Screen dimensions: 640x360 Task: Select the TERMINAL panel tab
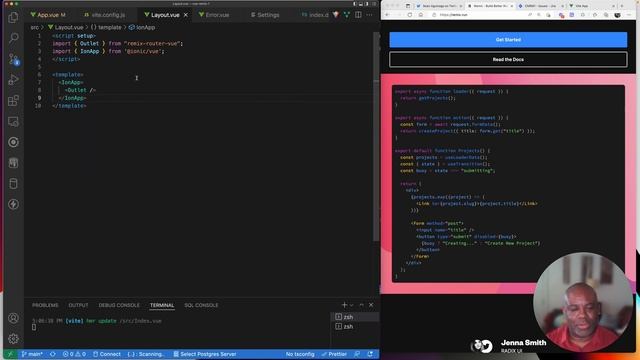coord(162,305)
